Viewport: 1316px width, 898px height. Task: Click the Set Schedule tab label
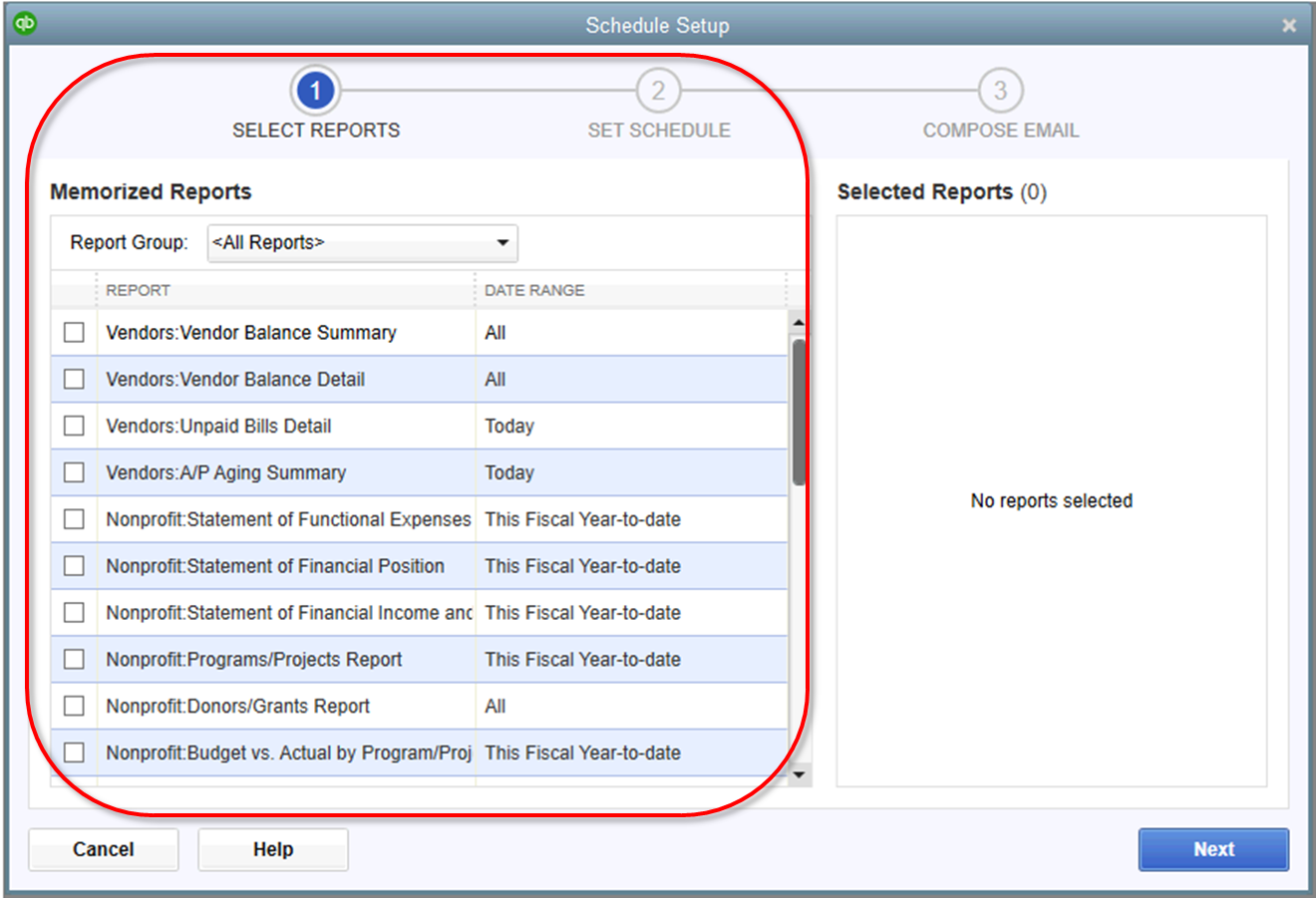658,130
